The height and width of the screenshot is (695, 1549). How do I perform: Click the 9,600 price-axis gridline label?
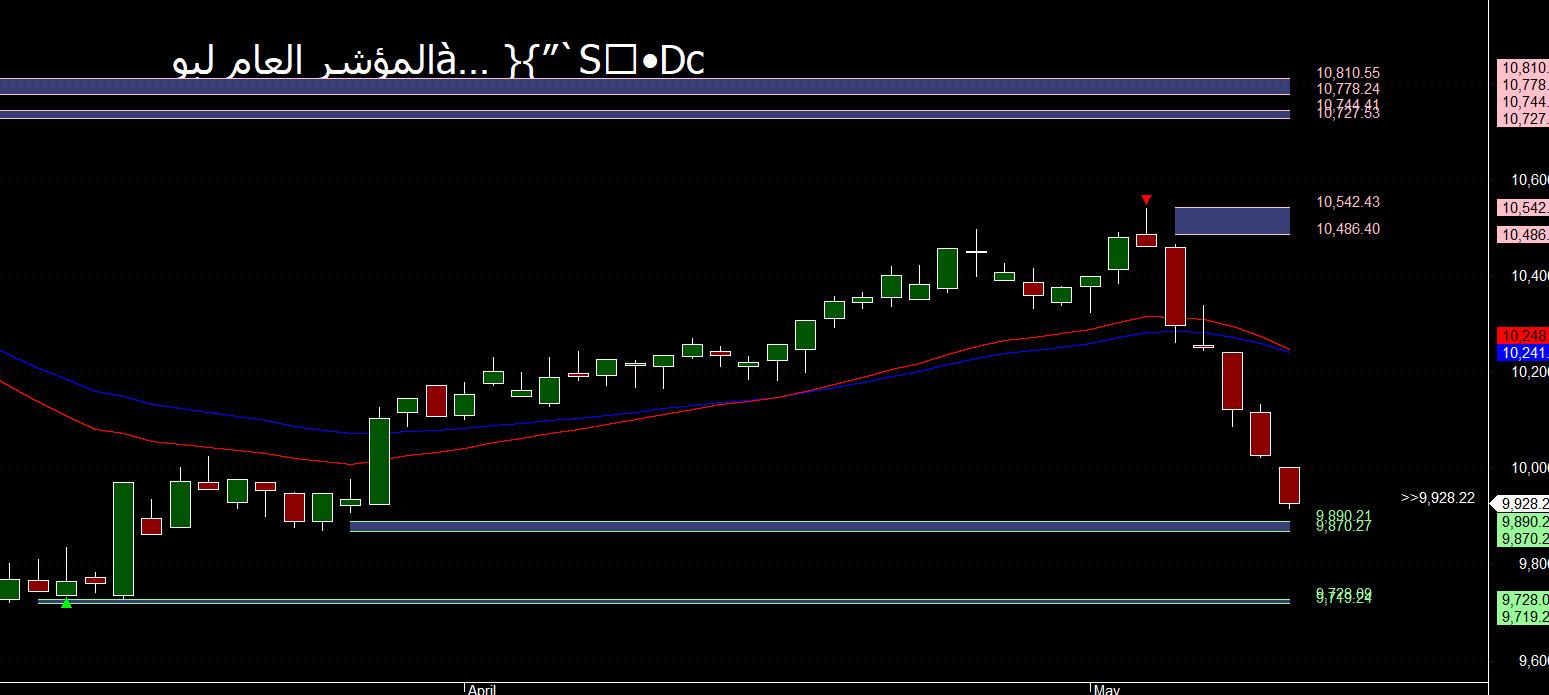(x=1533, y=660)
